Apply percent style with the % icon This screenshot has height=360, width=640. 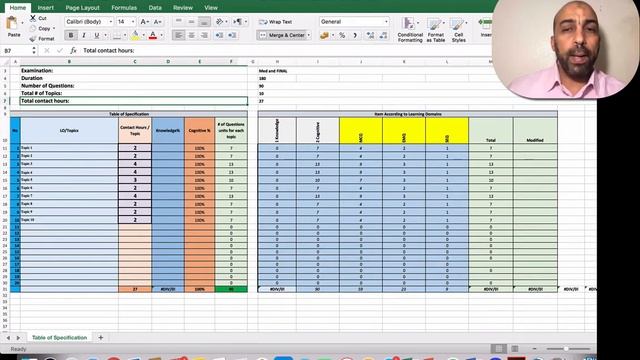click(342, 36)
